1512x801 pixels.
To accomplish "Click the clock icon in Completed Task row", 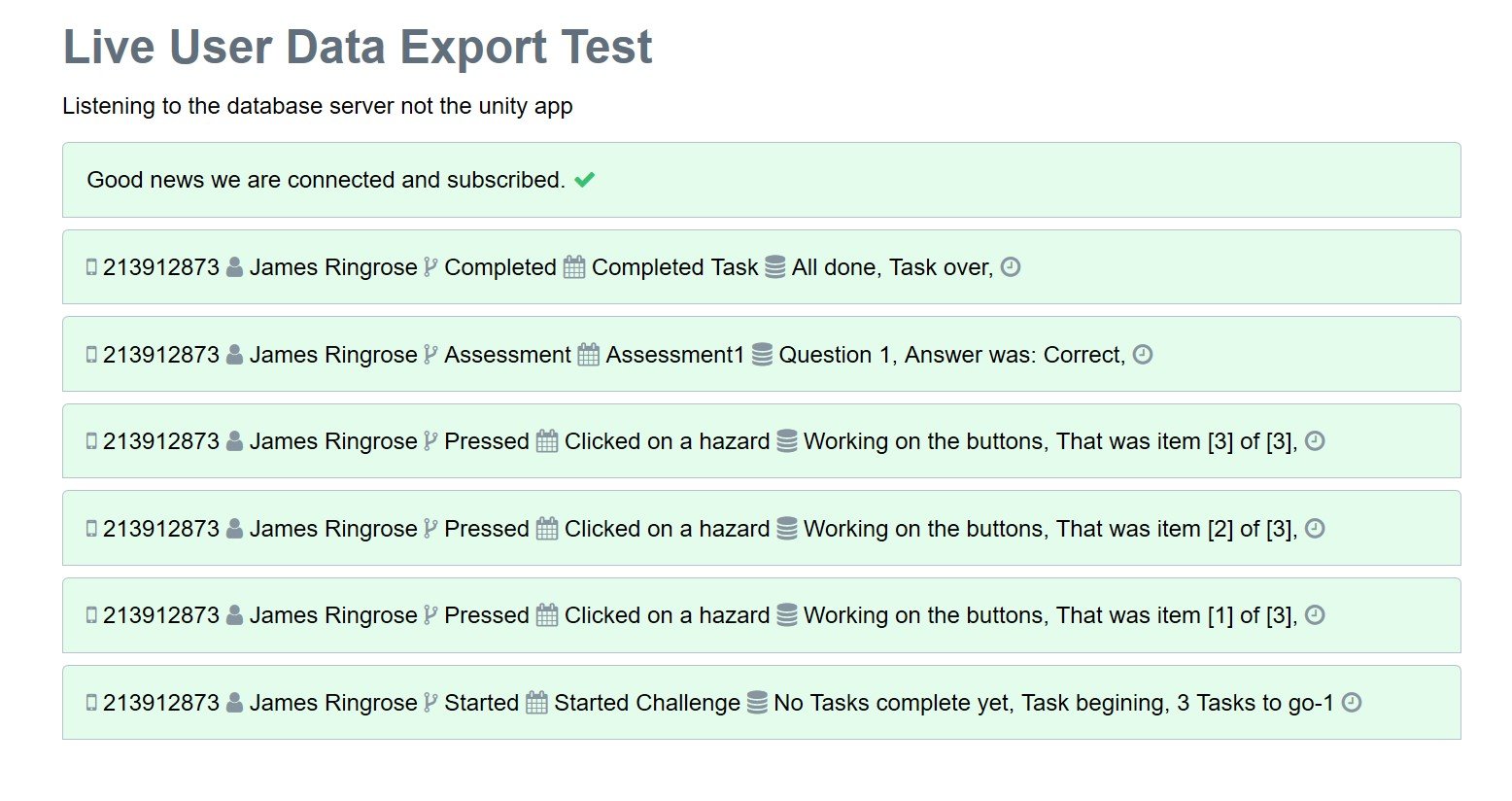I will coord(1011,266).
